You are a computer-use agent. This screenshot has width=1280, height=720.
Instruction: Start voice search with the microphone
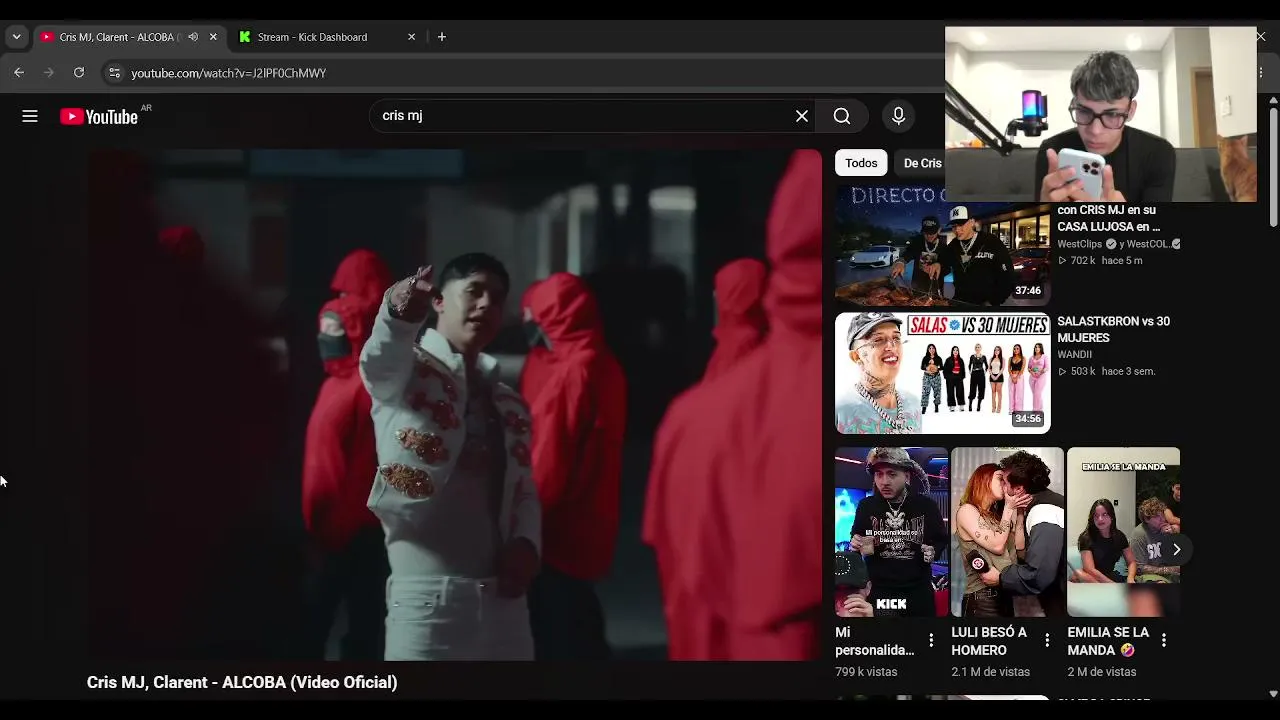click(898, 116)
